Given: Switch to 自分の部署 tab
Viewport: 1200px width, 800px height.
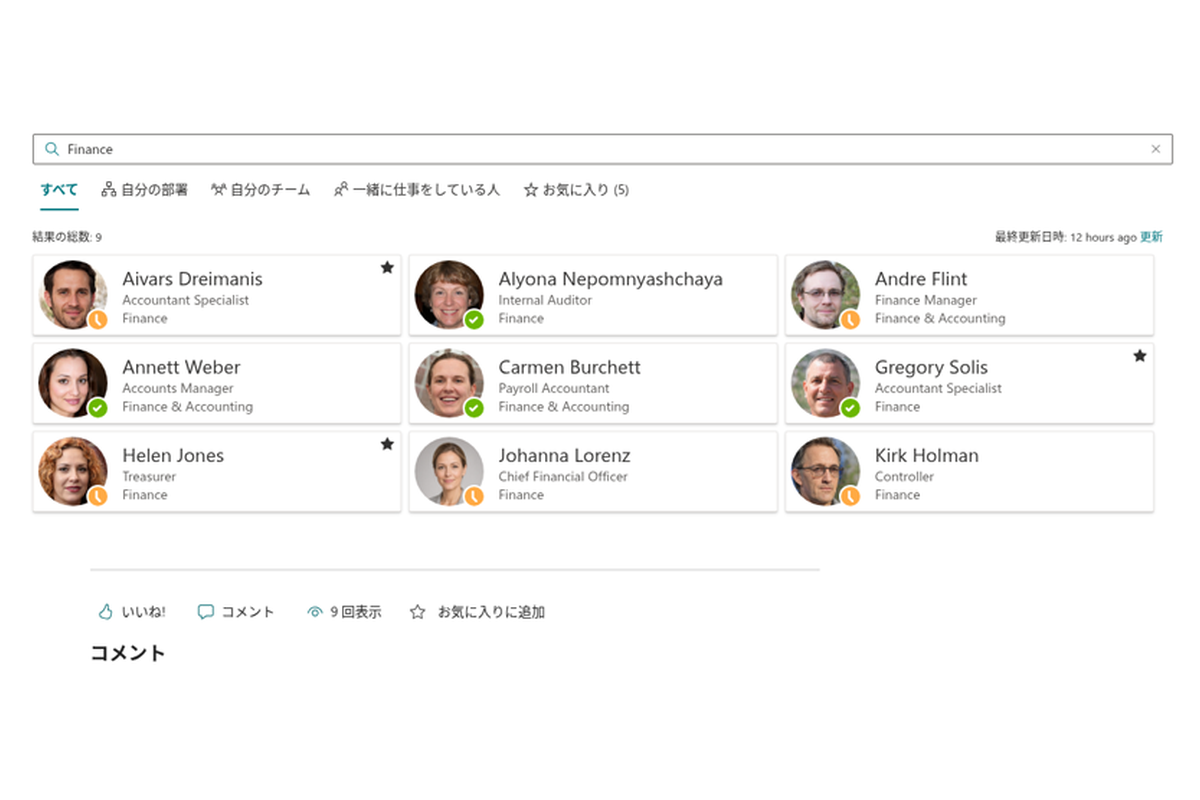Looking at the screenshot, I should coord(144,189).
